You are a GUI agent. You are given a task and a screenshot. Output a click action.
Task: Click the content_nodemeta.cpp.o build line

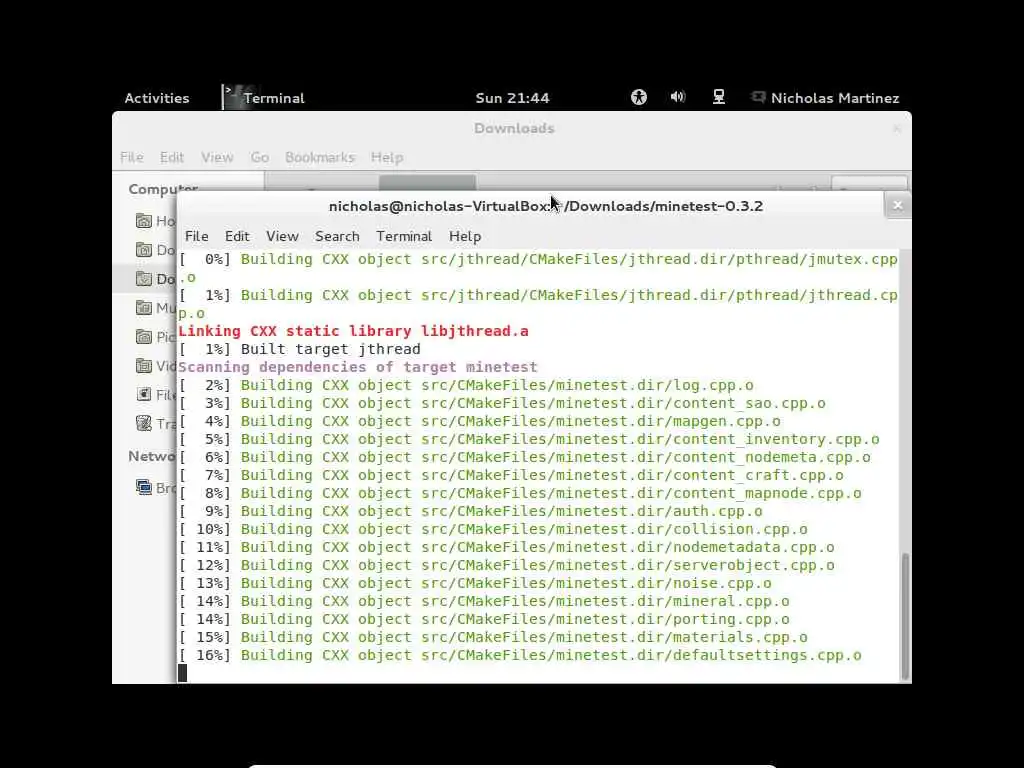524,457
